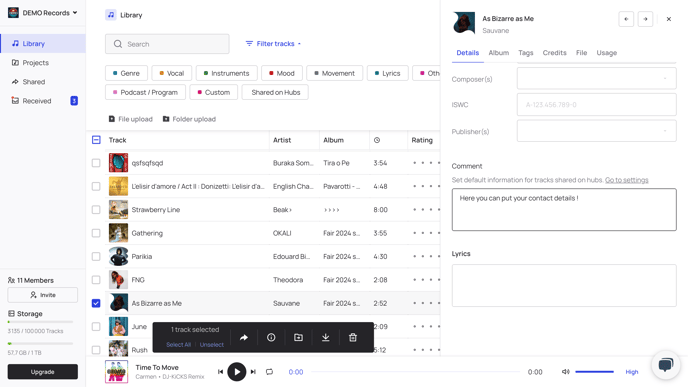The height and width of the screenshot is (387, 688).
Task: Click Select All in selection bar
Action: click(178, 345)
